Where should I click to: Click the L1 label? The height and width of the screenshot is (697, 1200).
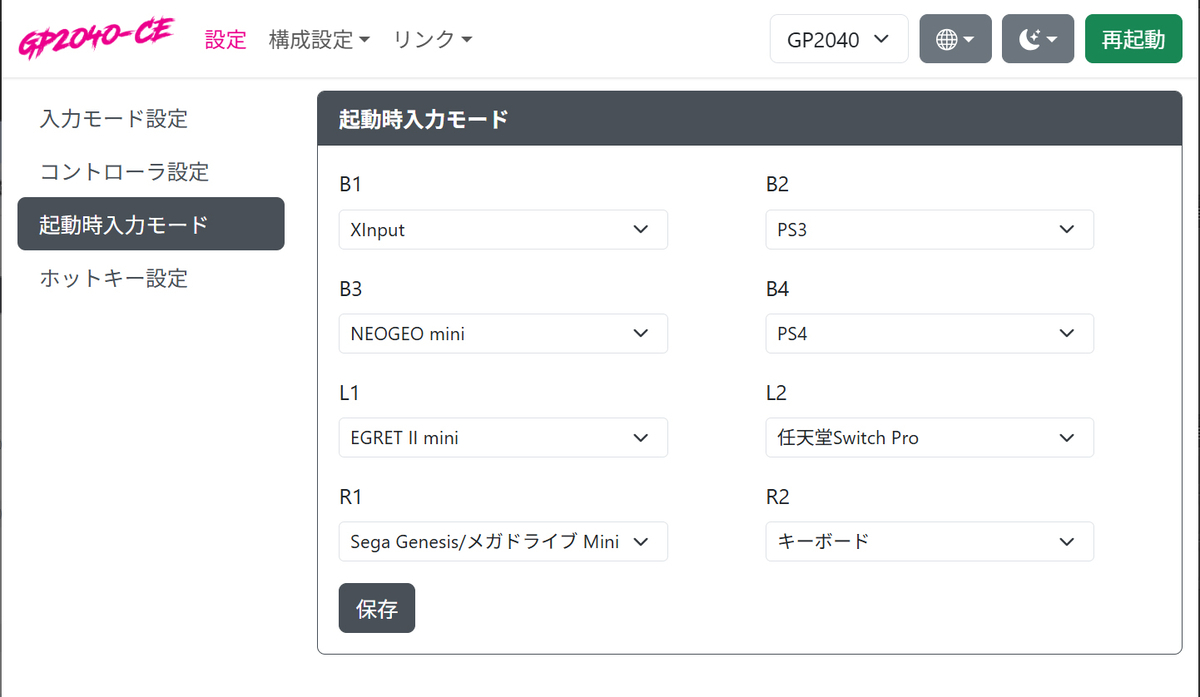(349, 393)
